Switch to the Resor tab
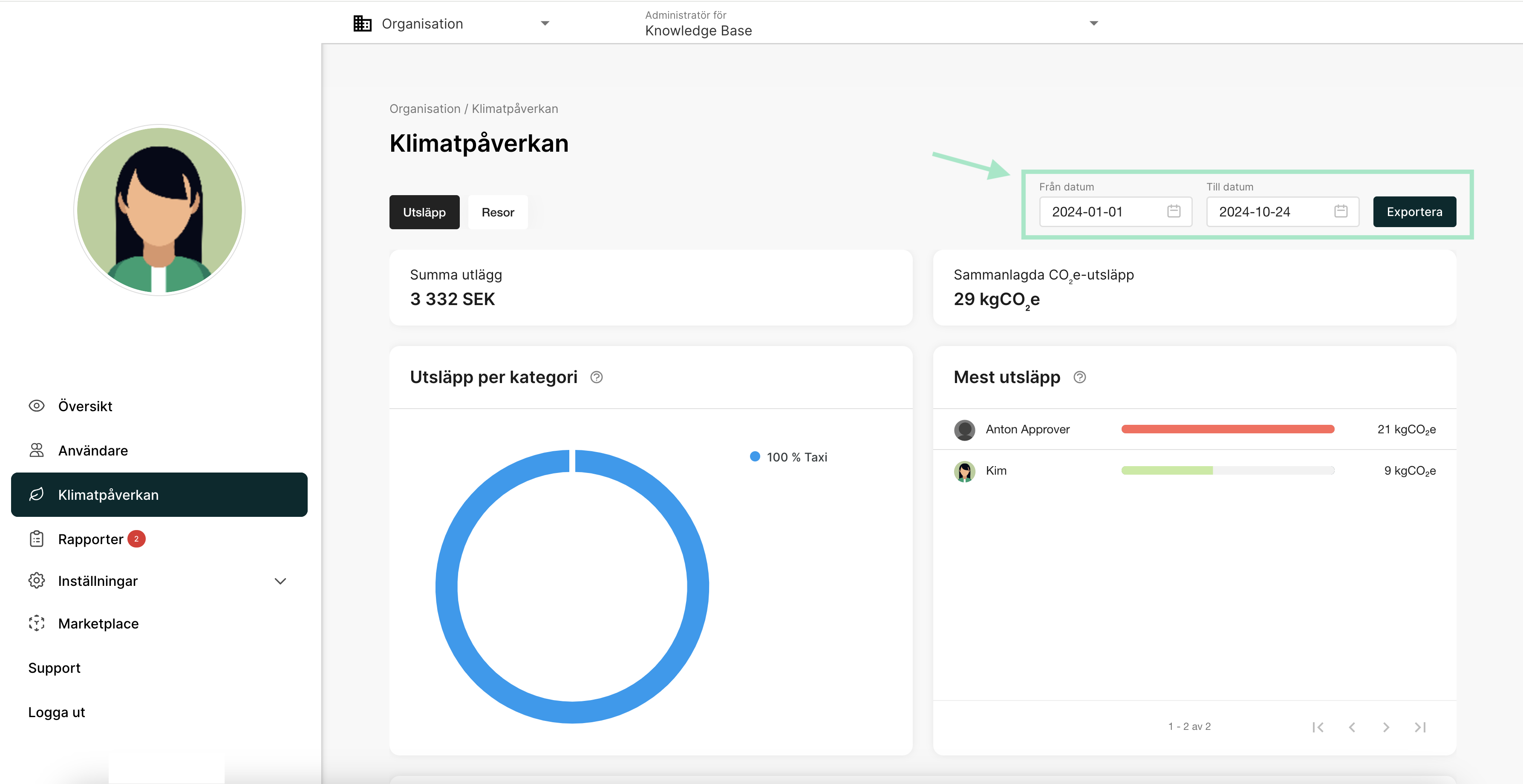1523x784 pixels. click(498, 212)
